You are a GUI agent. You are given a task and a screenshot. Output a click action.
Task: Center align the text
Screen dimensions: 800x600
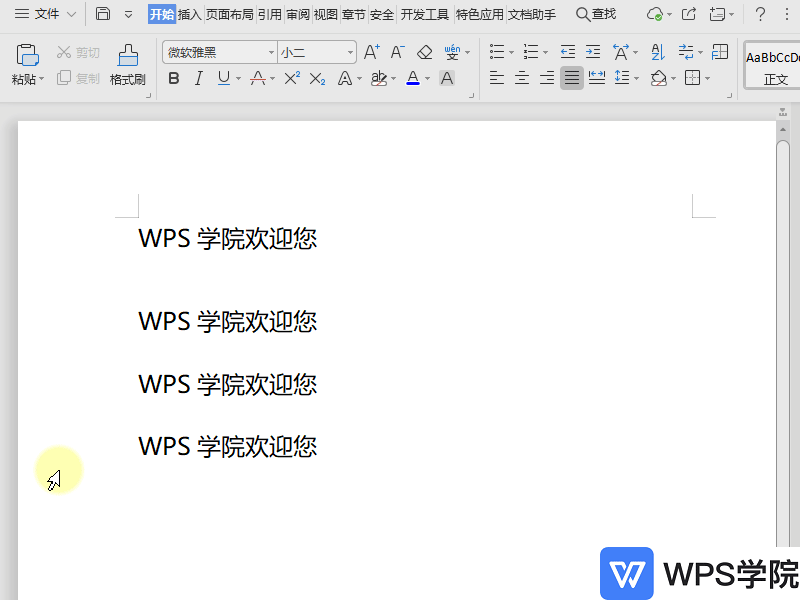pyautogui.click(x=521, y=79)
